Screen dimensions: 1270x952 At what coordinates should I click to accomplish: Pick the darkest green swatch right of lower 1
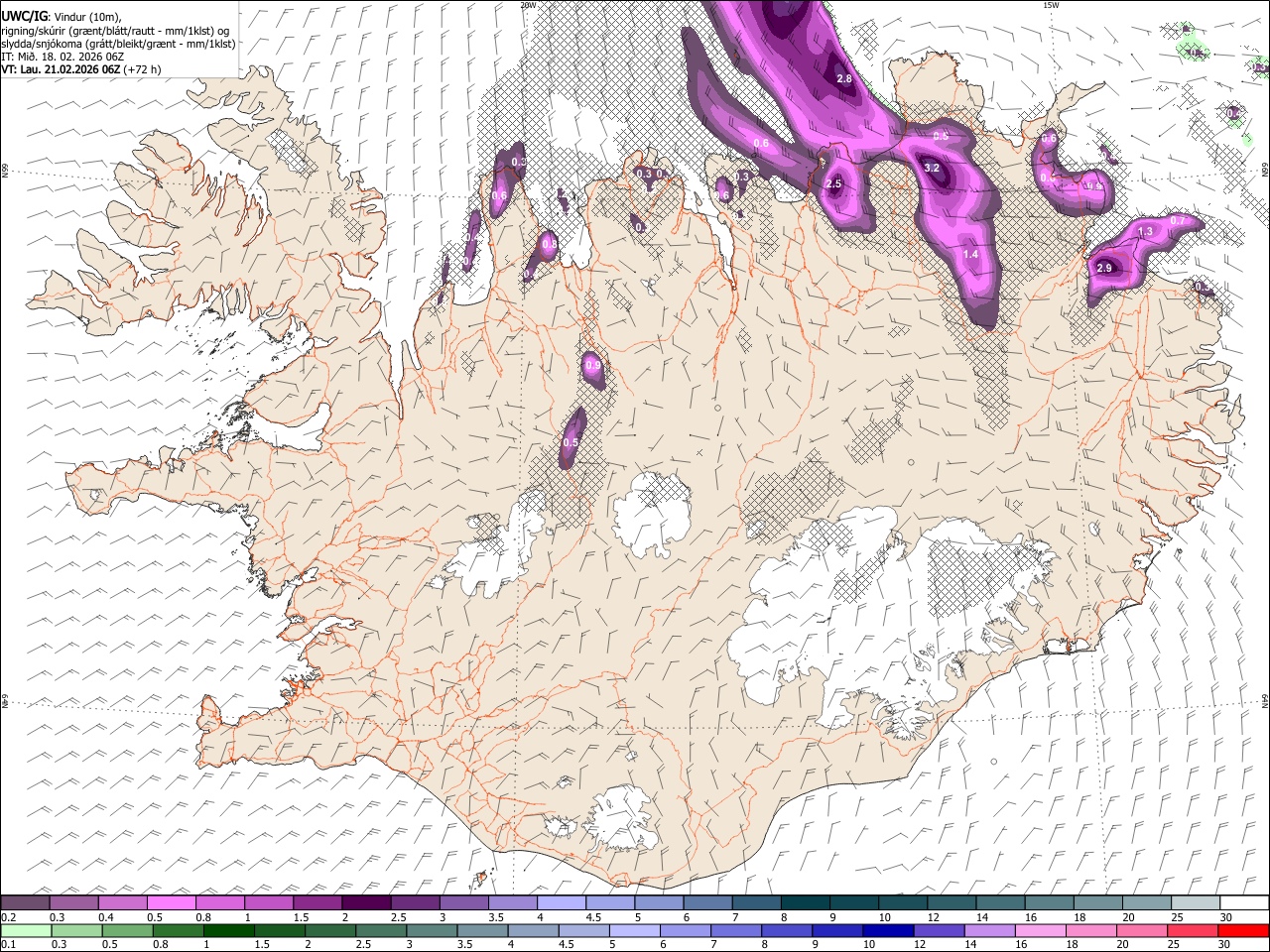pos(228,930)
